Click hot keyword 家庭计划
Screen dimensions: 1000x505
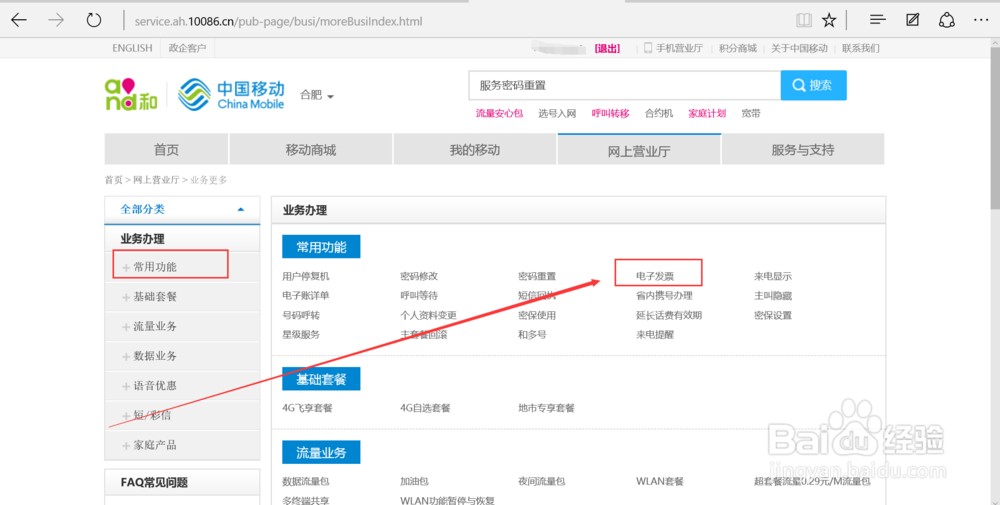[707, 113]
